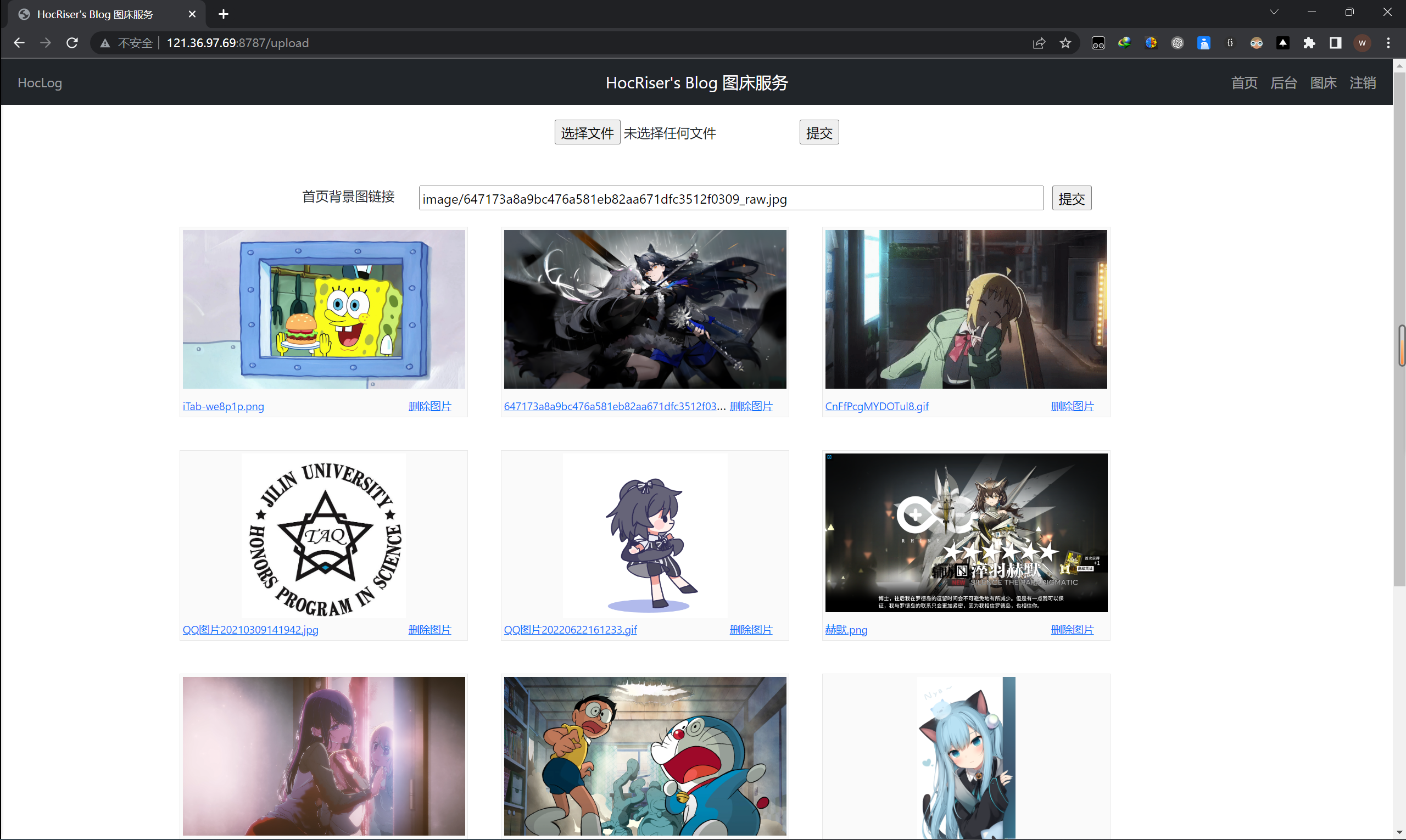
Task: Click the share page icon in the address bar
Action: (1039, 43)
